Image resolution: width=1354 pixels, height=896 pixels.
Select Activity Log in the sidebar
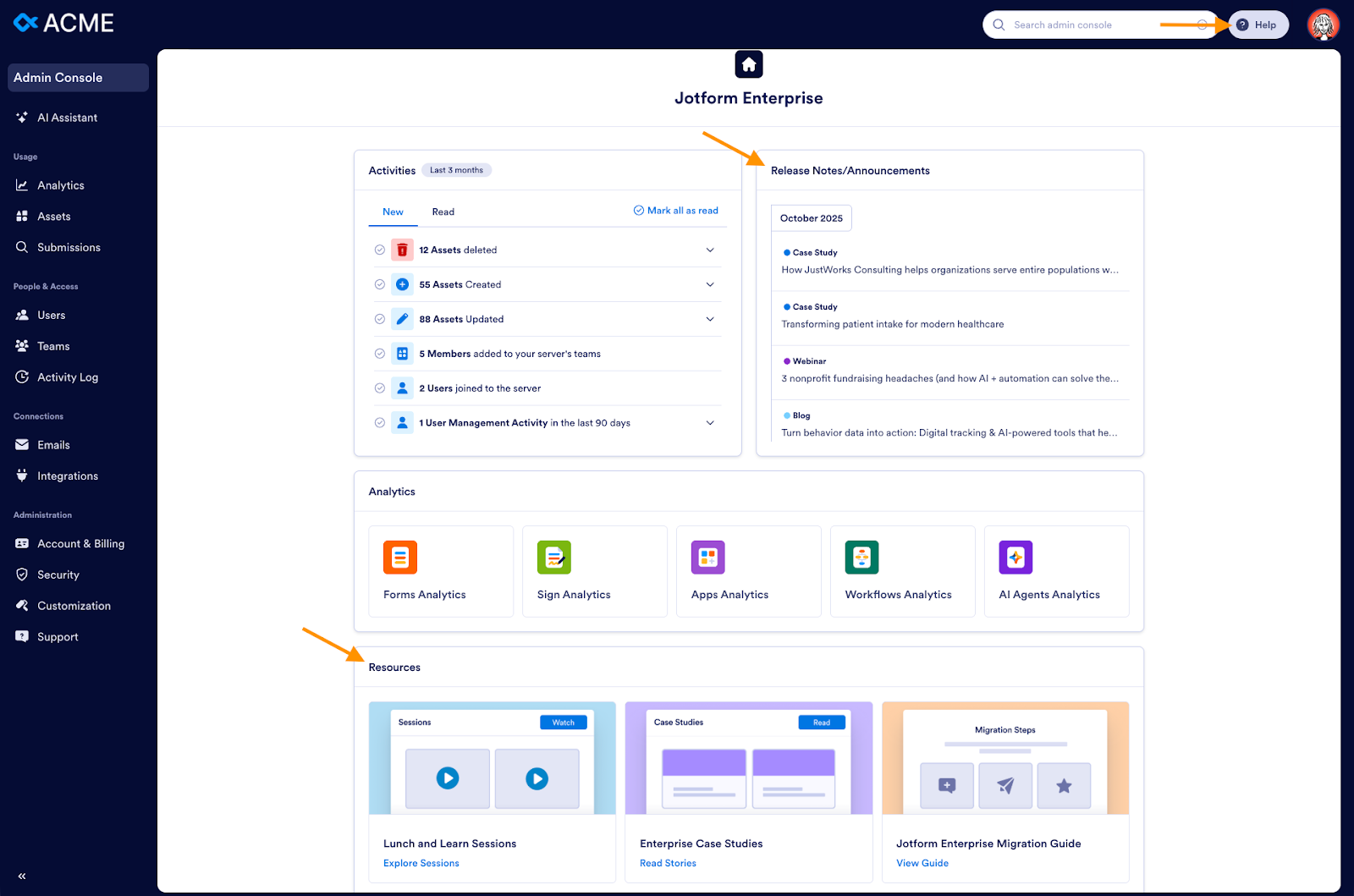tap(68, 377)
